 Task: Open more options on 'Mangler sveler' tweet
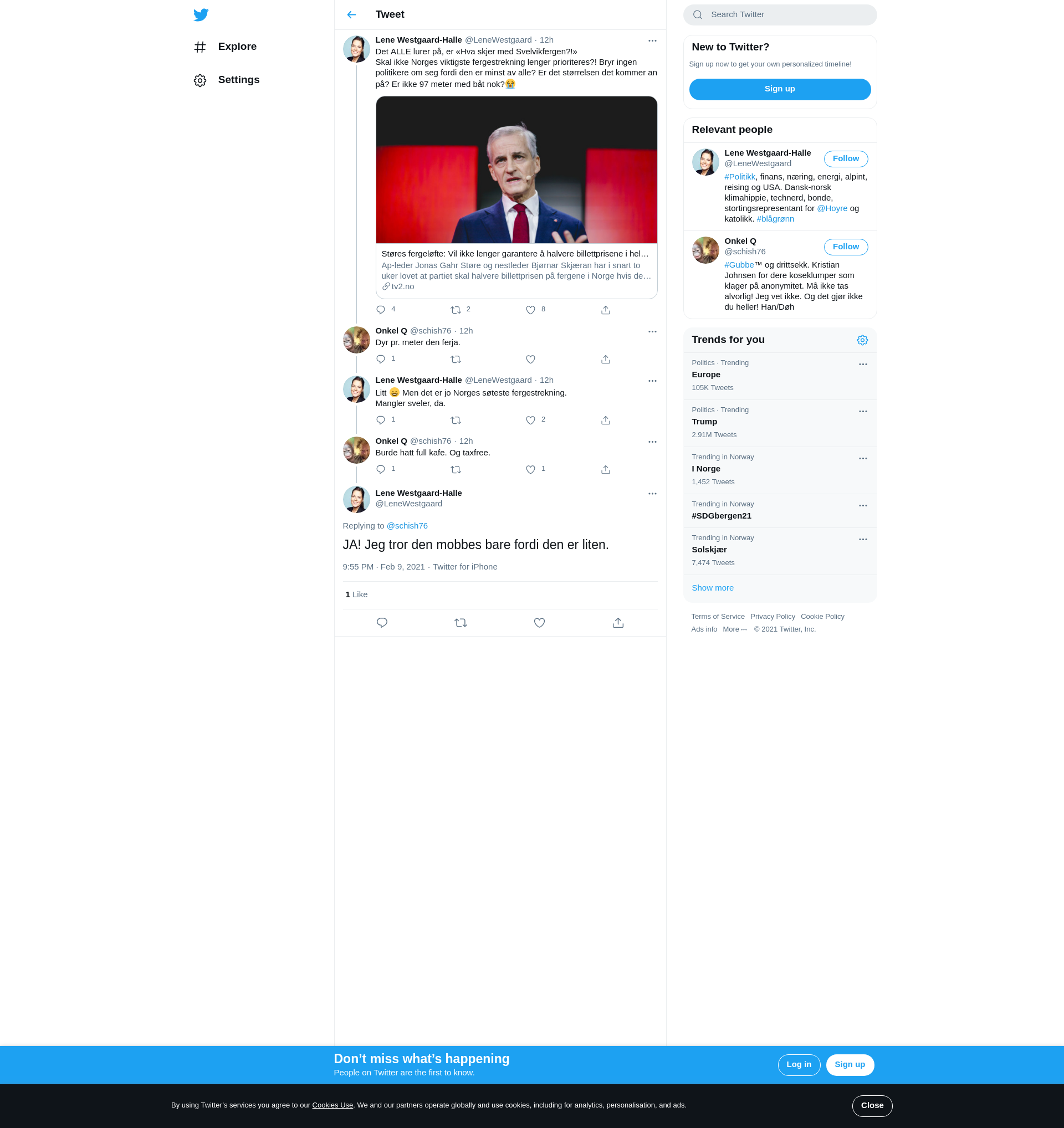tap(652, 381)
